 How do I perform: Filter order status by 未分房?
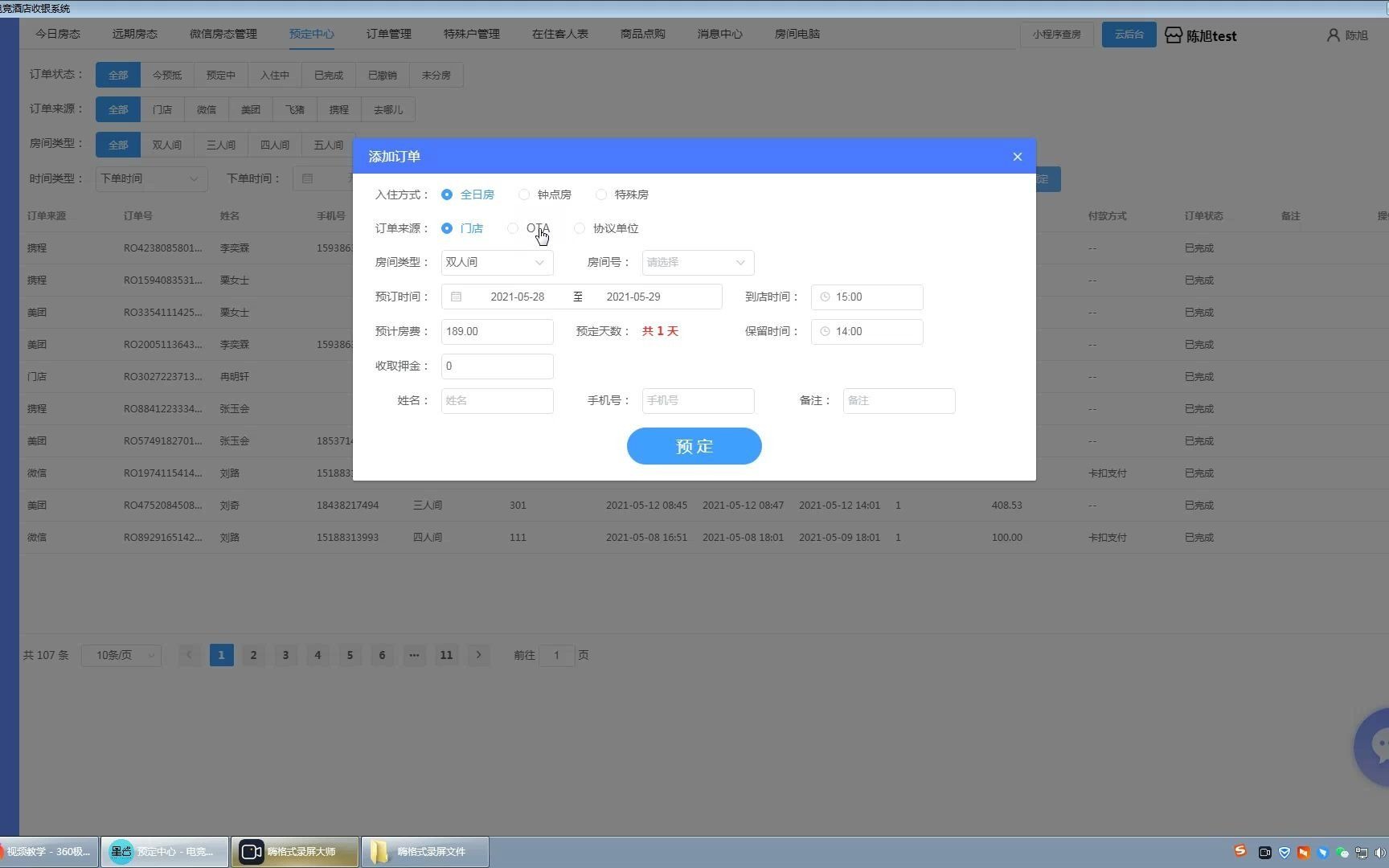pos(436,75)
